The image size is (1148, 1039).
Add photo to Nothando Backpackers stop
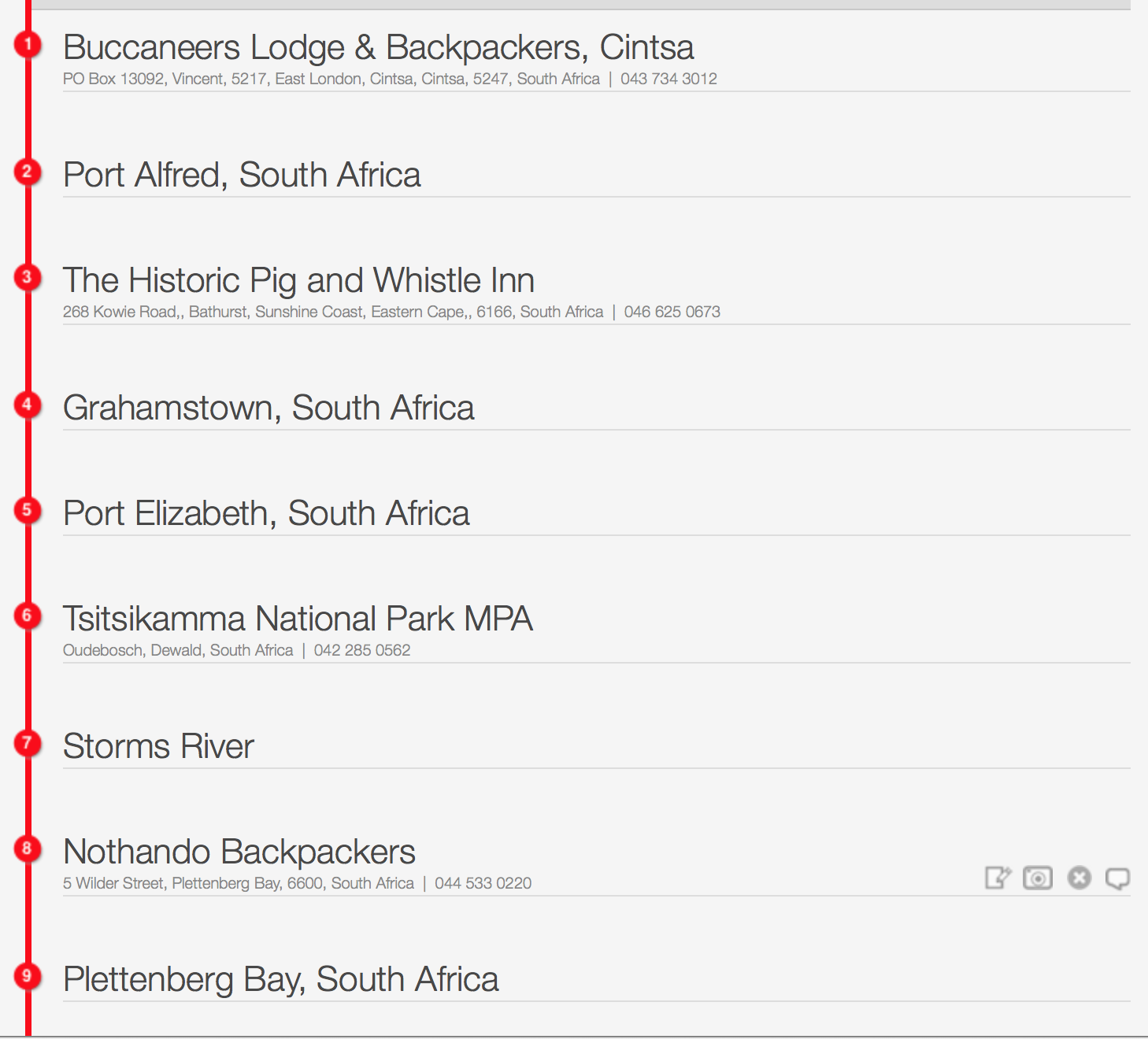(x=1038, y=878)
